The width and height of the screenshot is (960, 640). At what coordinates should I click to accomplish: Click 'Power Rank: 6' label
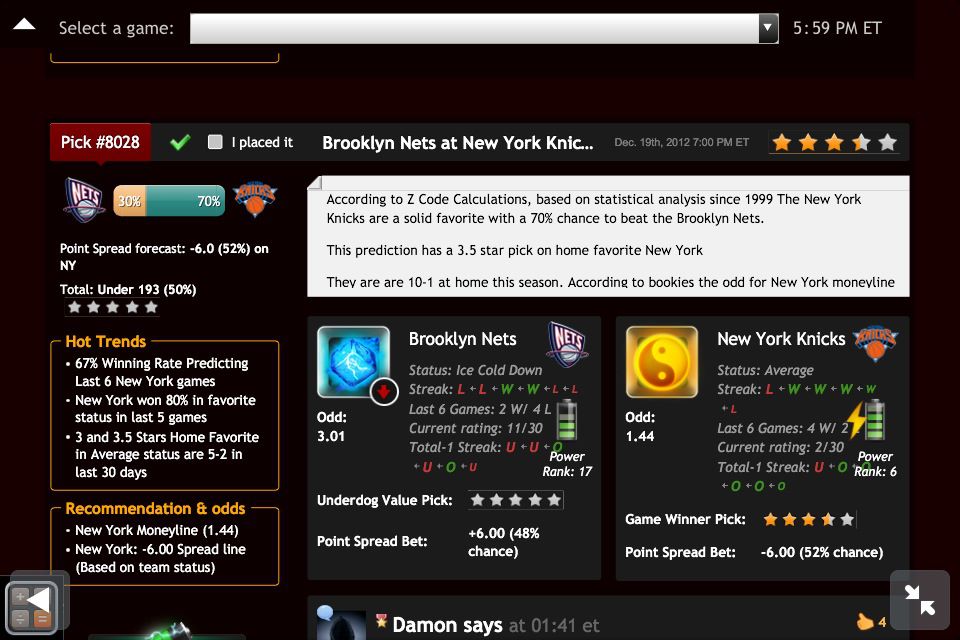pyautogui.click(x=876, y=464)
